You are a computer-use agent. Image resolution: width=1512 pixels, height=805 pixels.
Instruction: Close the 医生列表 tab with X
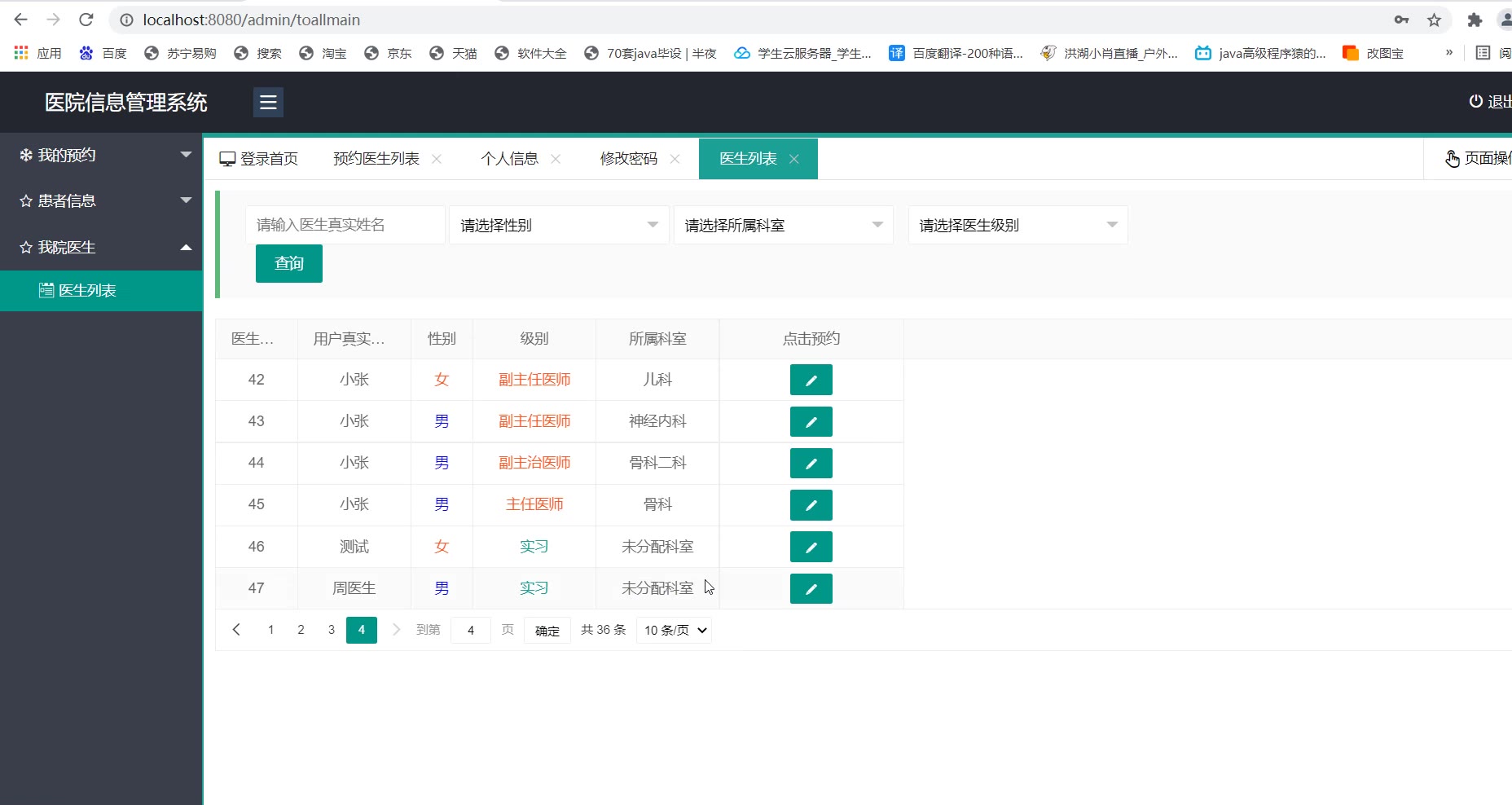(794, 159)
